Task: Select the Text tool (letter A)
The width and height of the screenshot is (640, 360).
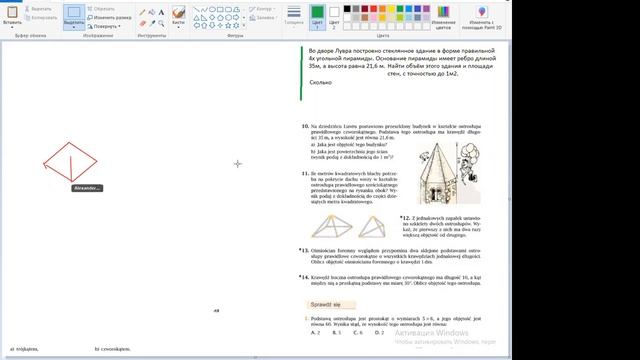Action: (x=161, y=12)
